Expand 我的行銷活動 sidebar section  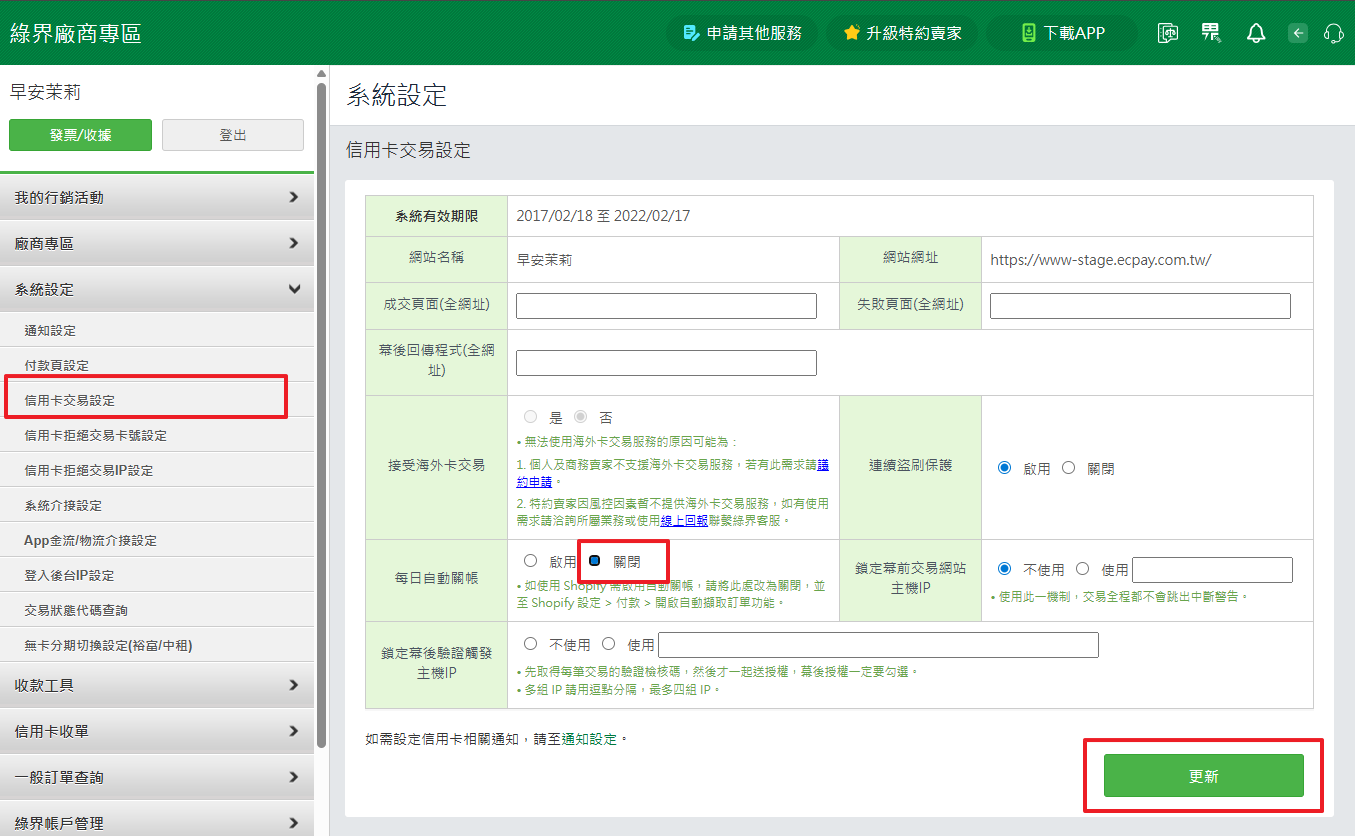pos(157,198)
